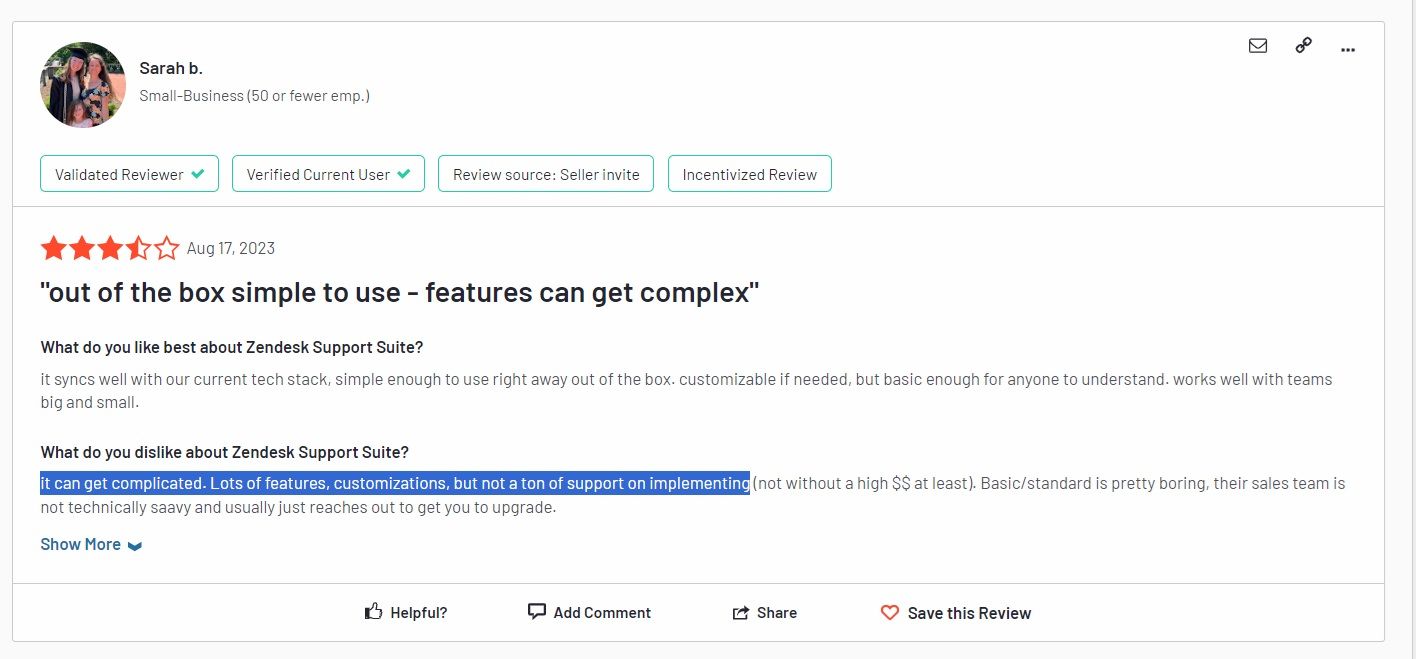The height and width of the screenshot is (659, 1416).
Task: Click the review title heading
Action: pyautogui.click(x=400, y=293)
